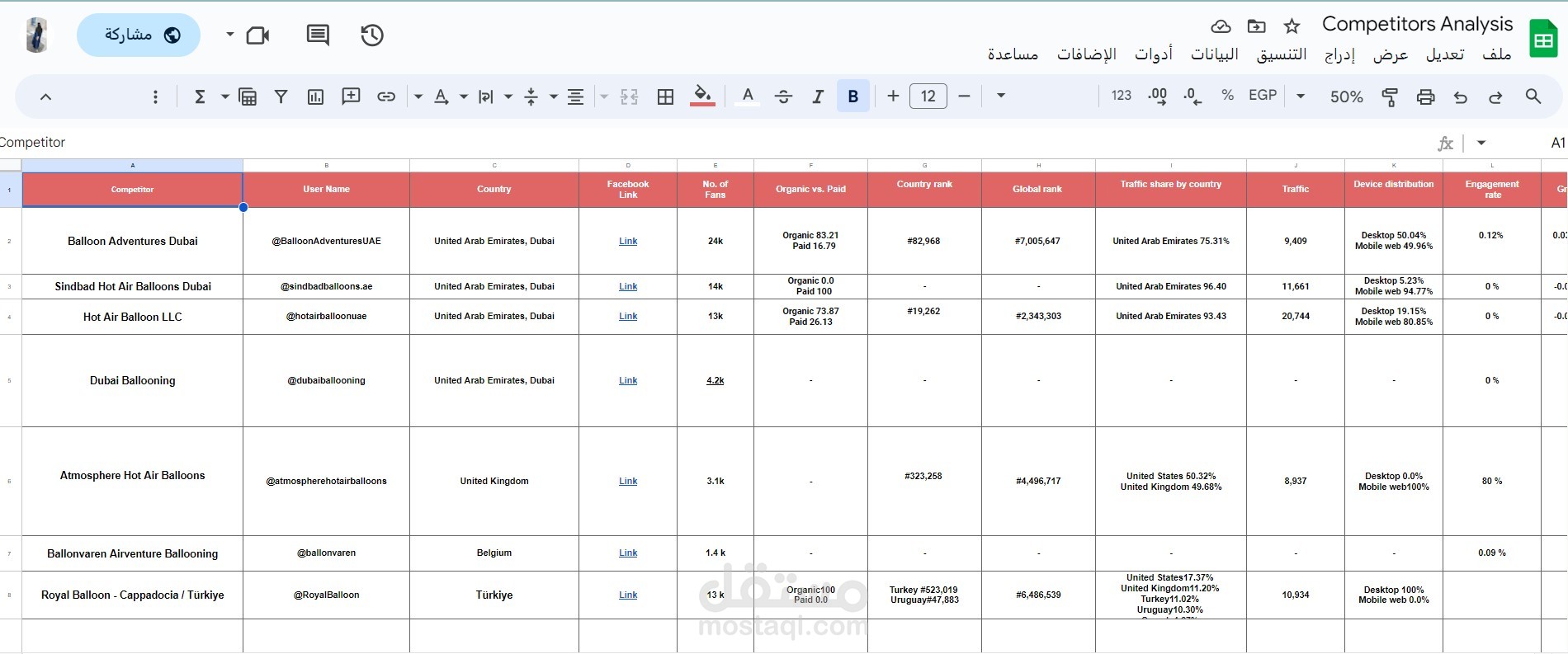Open Facebook Link for Atmosphere Hot Air Balloons
Screen dimensions: 1568x654
click(x=628, y=481)
